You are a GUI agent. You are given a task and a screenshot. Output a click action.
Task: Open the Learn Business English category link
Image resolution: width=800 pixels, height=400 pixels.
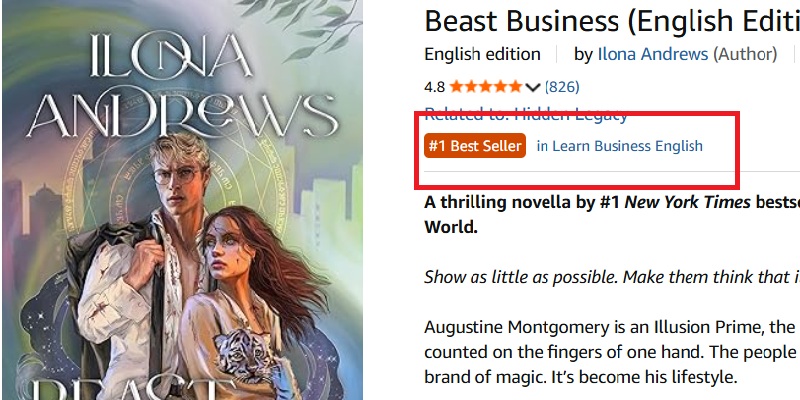[619, 146]
